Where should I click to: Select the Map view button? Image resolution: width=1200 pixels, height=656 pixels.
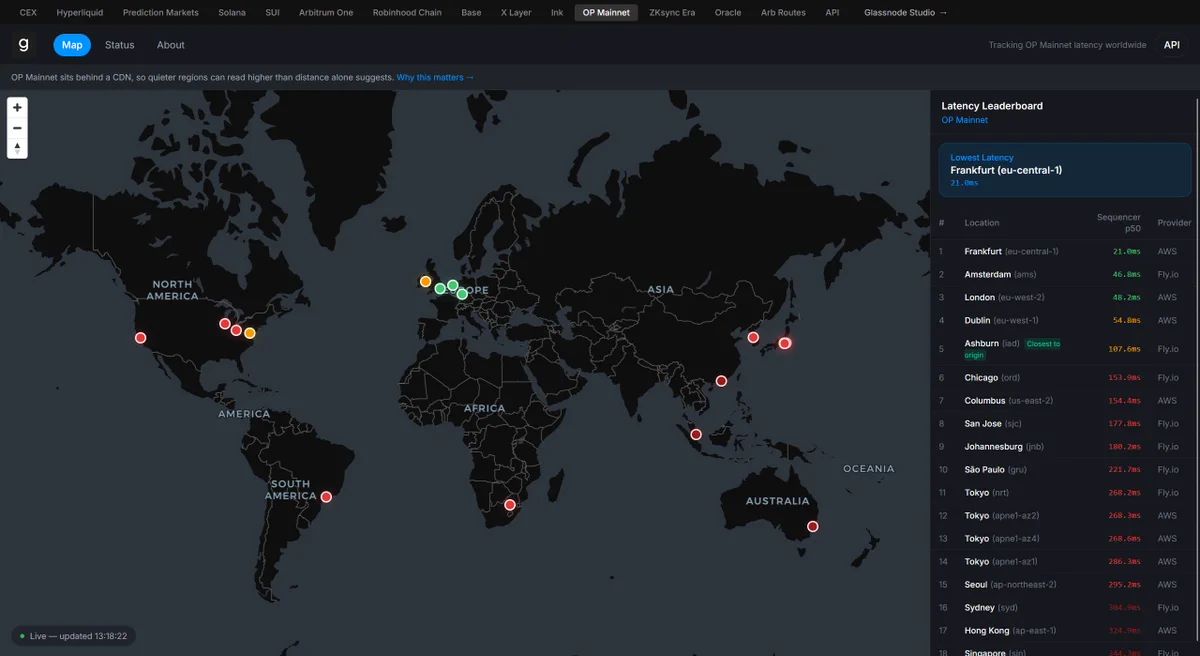[x=72, y=45]
